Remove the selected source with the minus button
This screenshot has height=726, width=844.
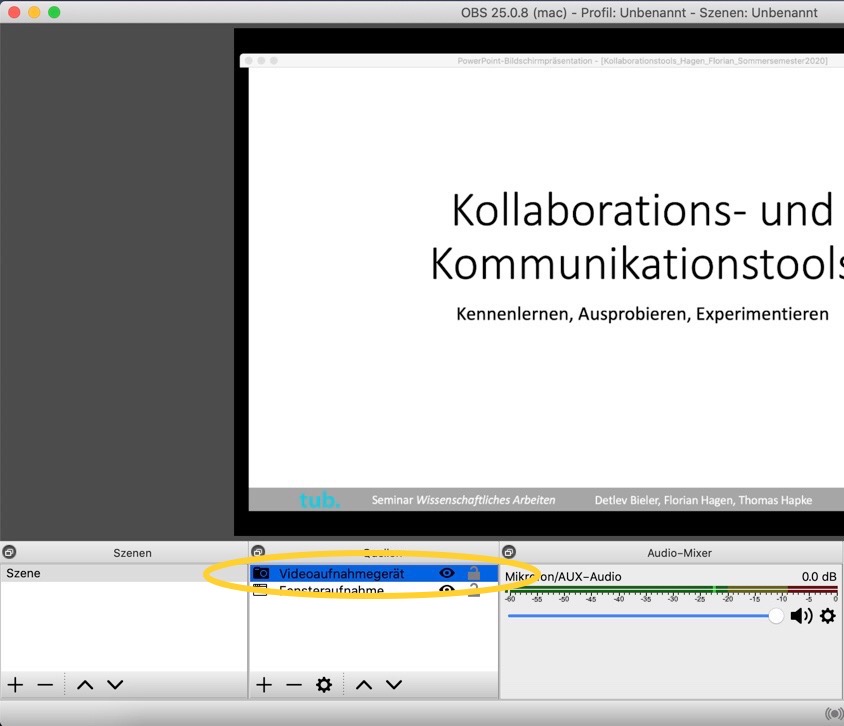pos(293,685)
